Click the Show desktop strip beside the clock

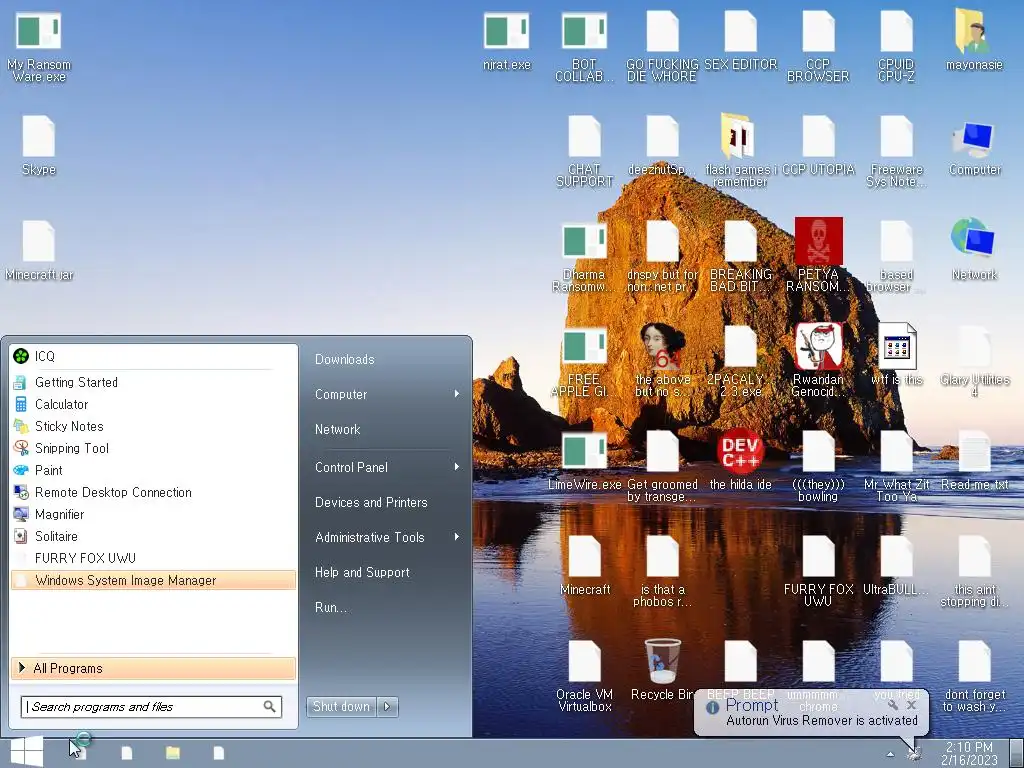point(1016,754)
